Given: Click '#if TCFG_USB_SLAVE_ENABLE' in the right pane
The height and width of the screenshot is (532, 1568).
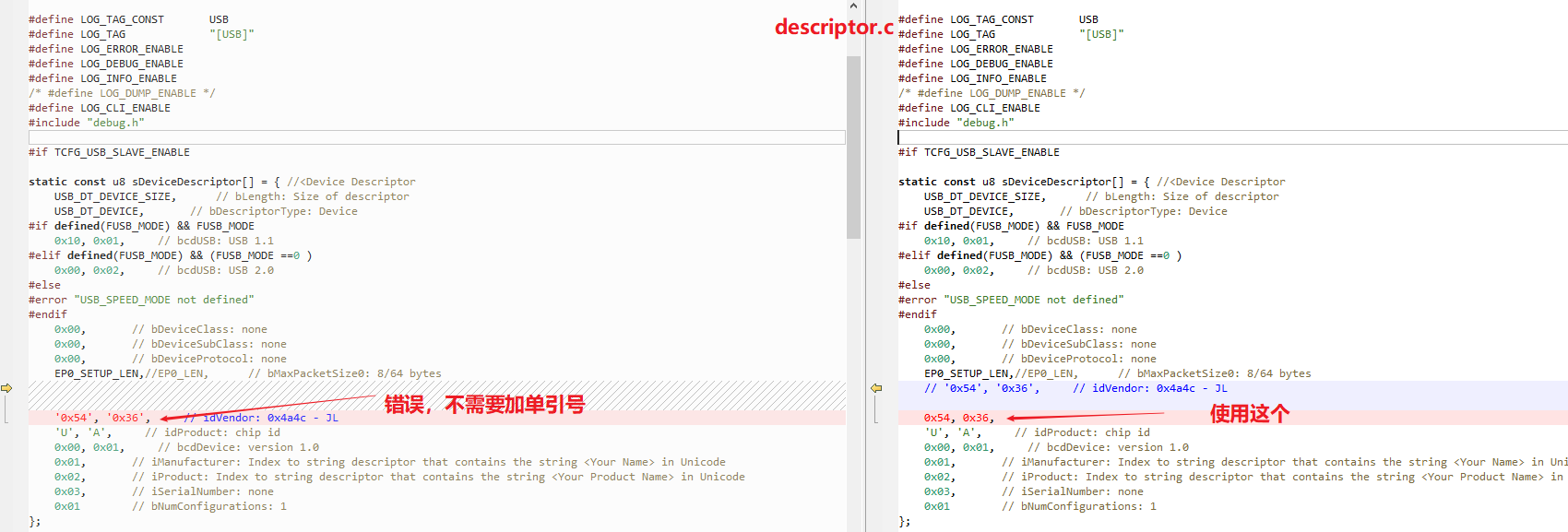Looking at the screenshot, I should point(979,152).
